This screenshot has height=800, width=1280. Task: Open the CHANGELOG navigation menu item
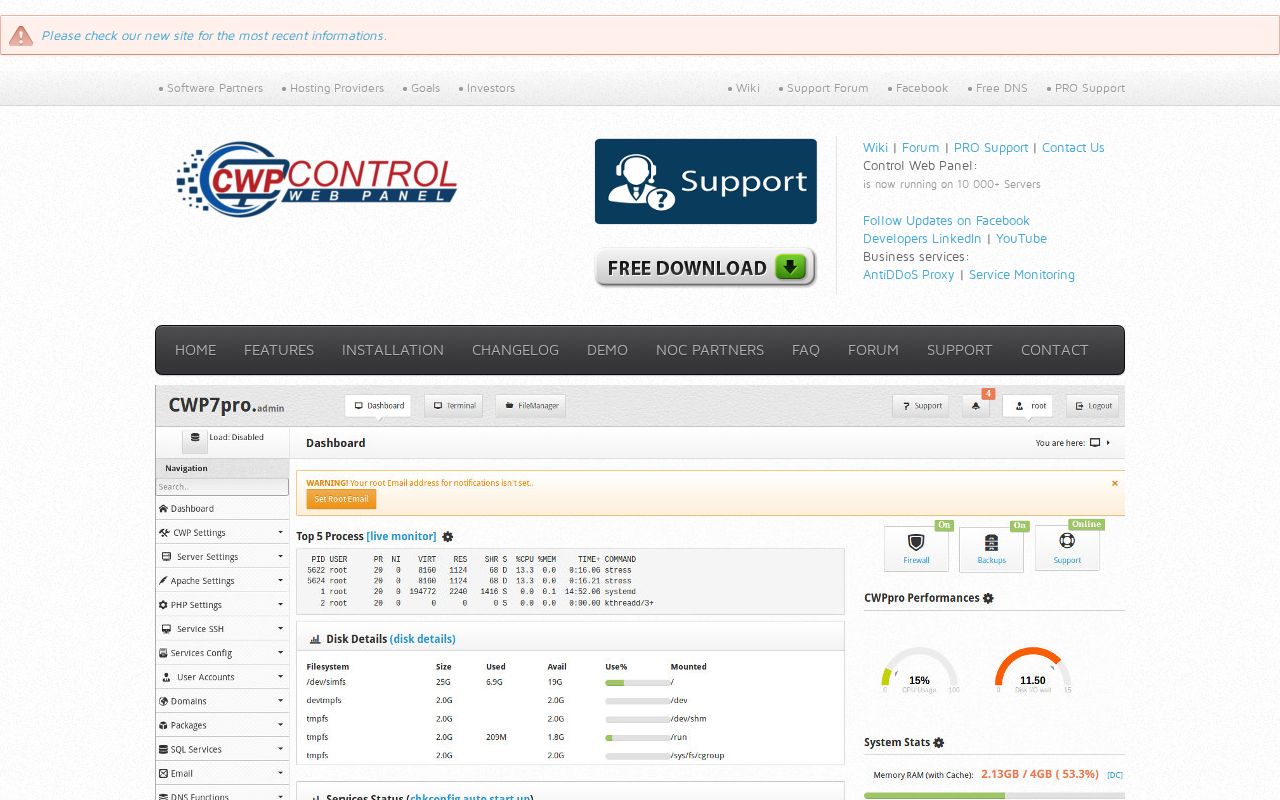coord(515,350)
